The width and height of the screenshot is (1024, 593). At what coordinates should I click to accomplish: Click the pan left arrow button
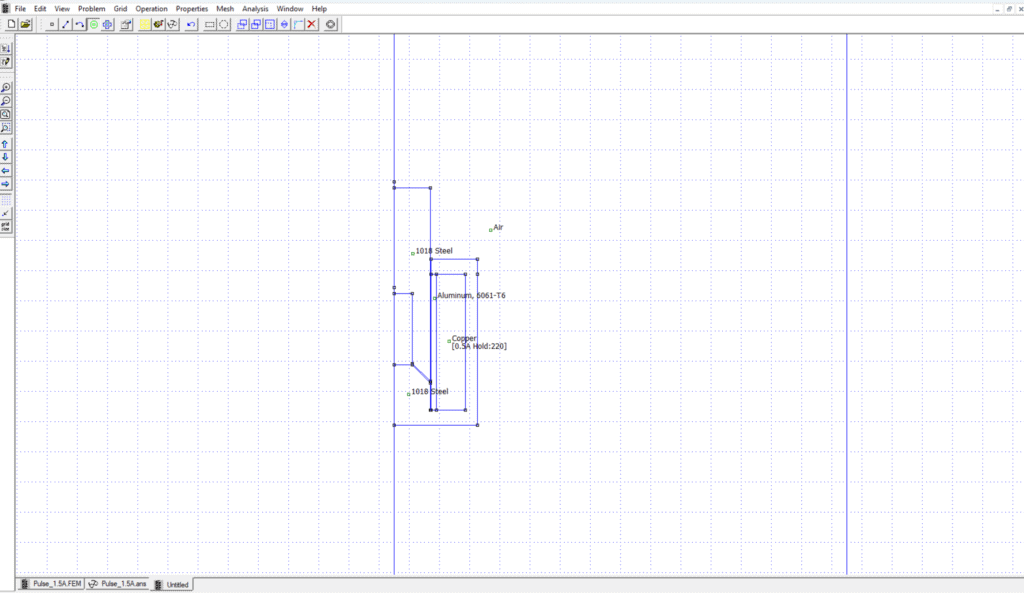coord(6,170)
